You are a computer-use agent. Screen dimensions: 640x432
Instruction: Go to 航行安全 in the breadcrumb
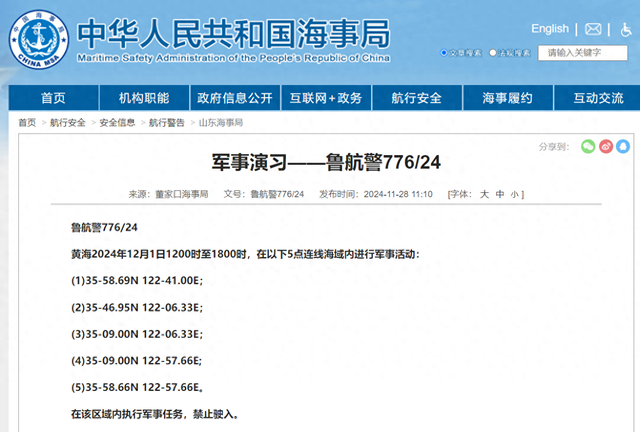pyautogui.click(x=68, y=122)
